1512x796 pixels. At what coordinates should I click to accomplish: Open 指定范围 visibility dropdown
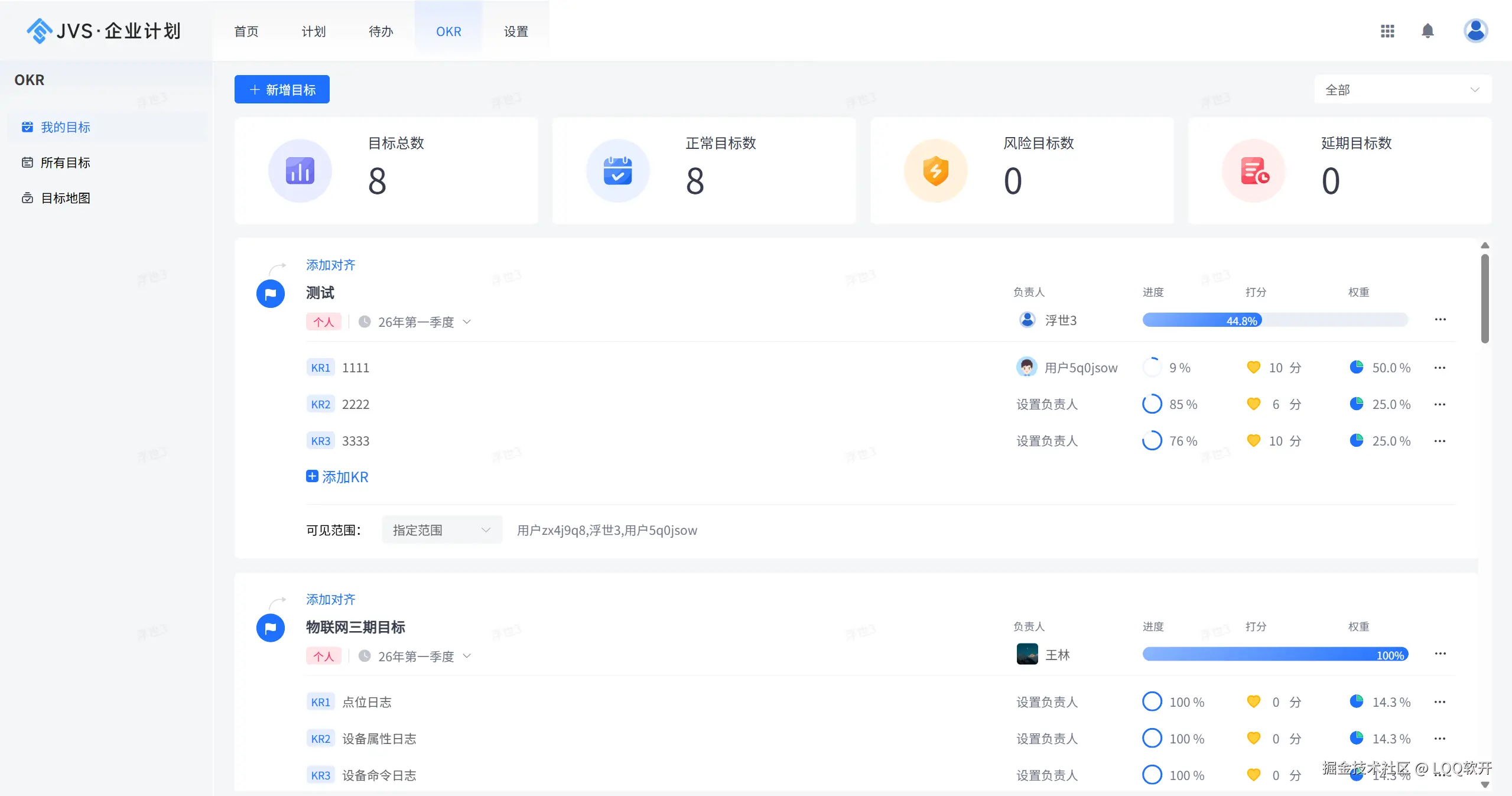coord(441,529)
